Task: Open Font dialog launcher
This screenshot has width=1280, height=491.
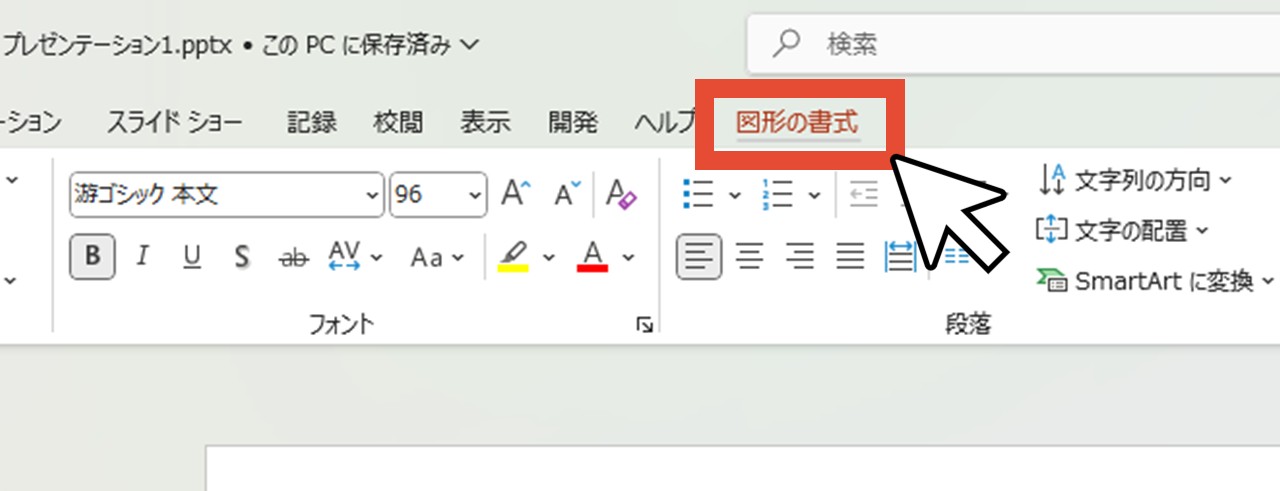Action: [645, 324]
